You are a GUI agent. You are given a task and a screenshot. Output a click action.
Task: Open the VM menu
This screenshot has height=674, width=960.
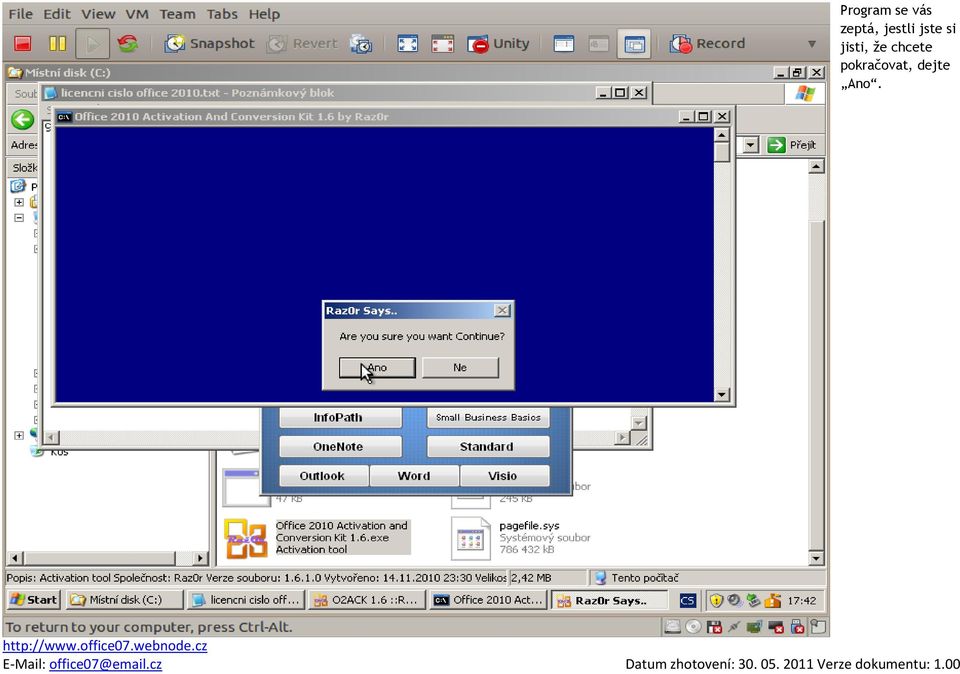pos(137,14)
